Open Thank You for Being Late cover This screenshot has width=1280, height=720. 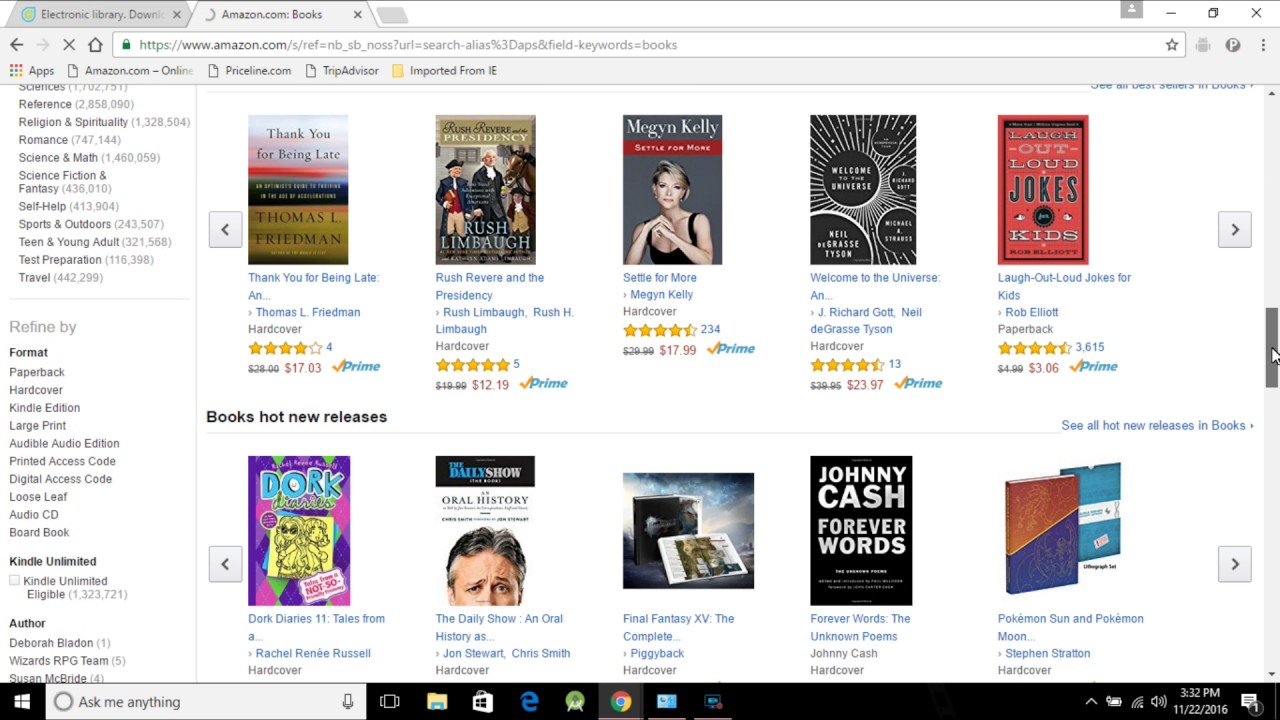pos(298,190)
